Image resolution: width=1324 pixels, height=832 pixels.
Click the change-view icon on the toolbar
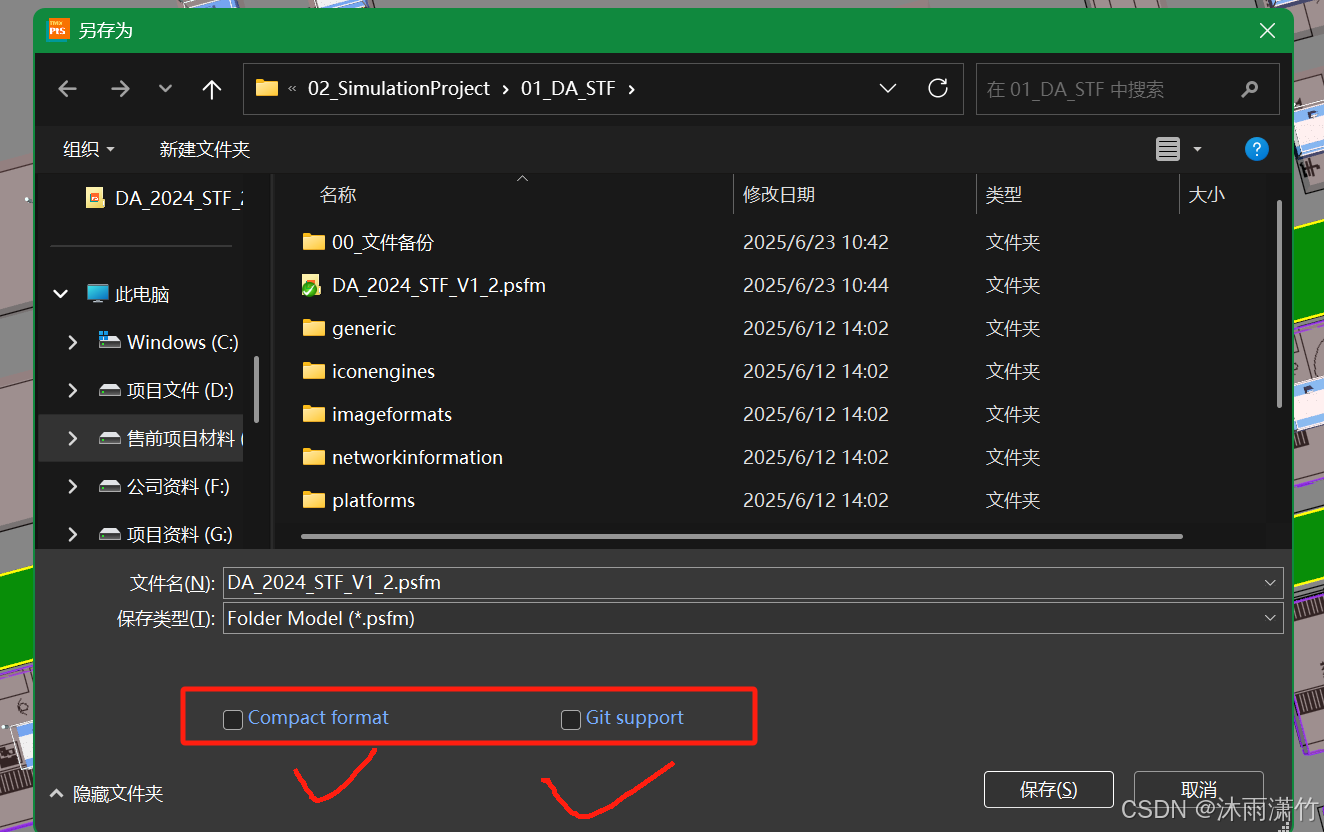coord(1167,148)
